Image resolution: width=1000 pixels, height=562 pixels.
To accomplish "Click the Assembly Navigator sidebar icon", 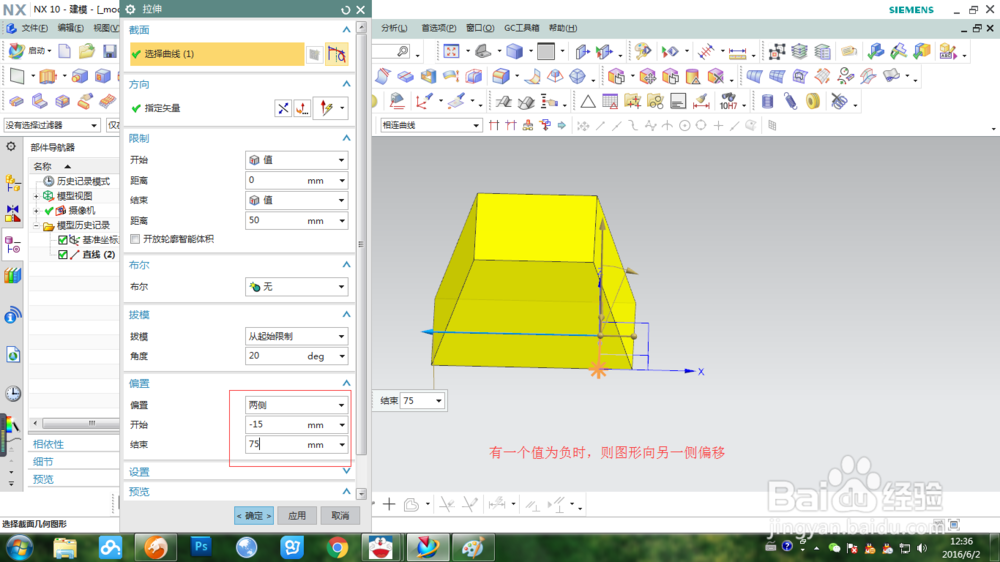I will [12, 182].
